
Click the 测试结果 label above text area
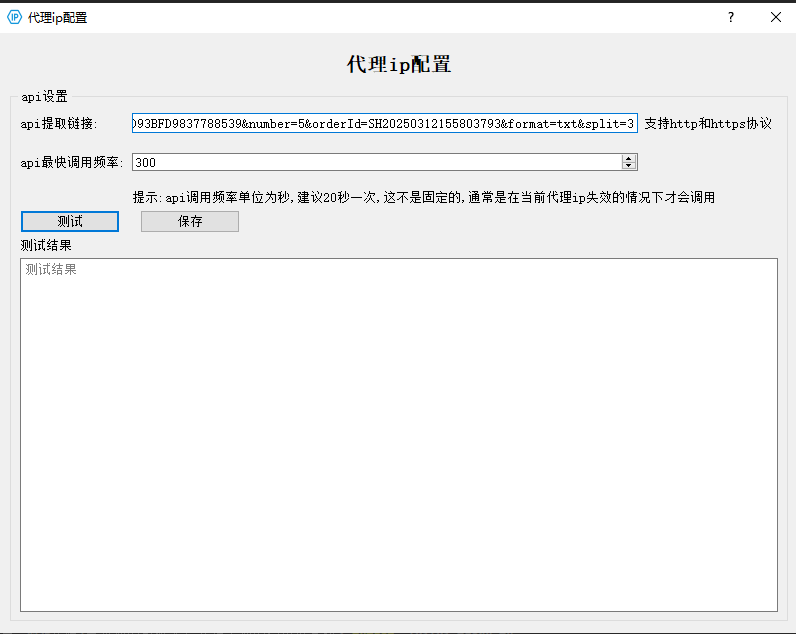coord(46,245)
